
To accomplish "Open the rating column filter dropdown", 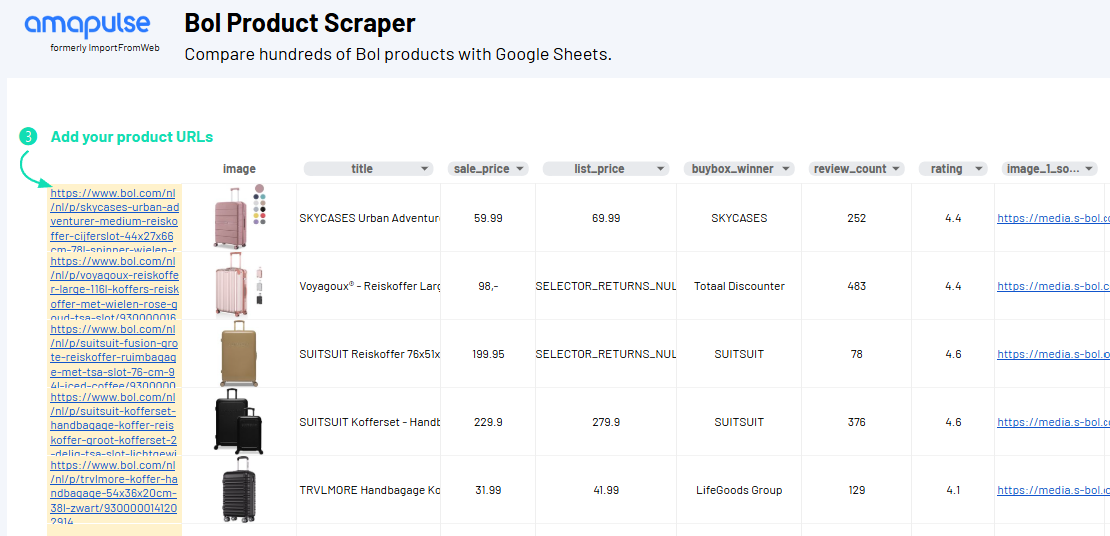I will coord(978,169).
